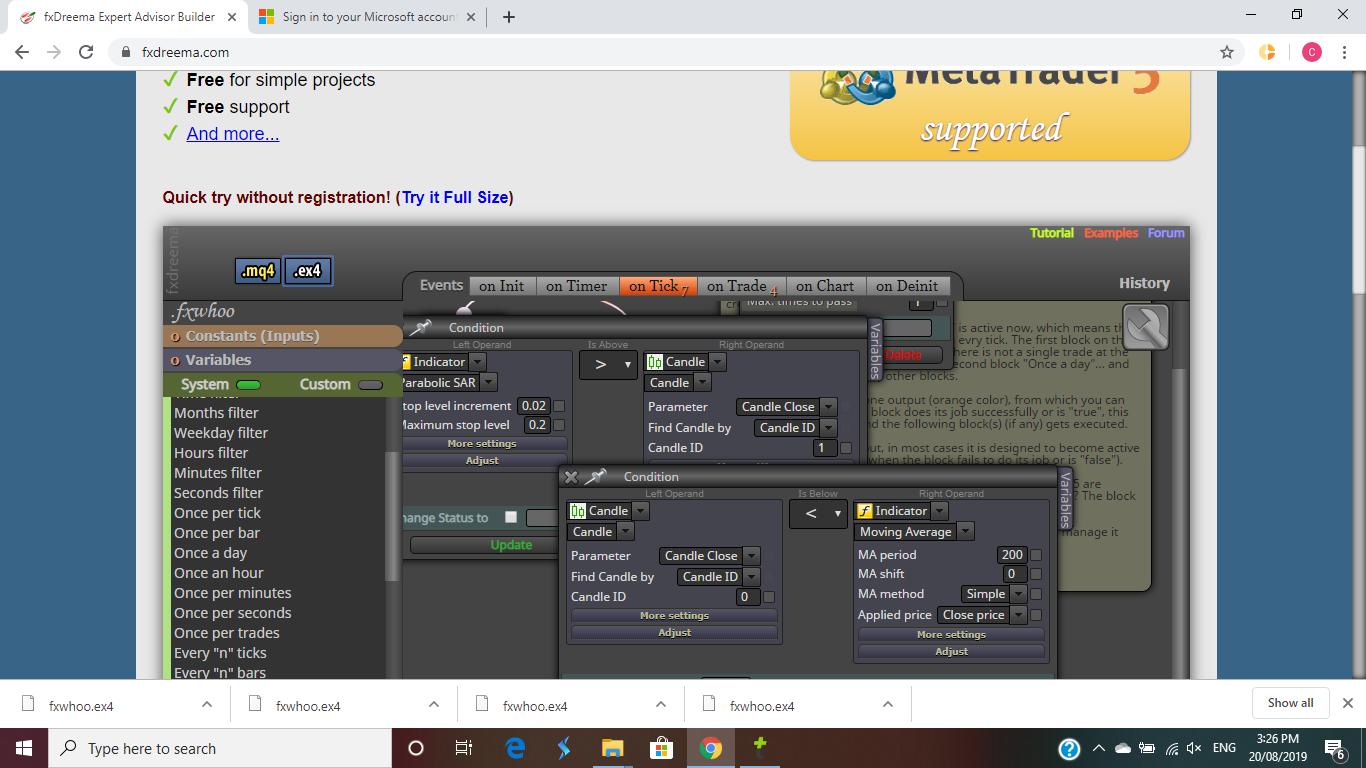Toggle checkbox beside stop level increment 0.02

559,406
